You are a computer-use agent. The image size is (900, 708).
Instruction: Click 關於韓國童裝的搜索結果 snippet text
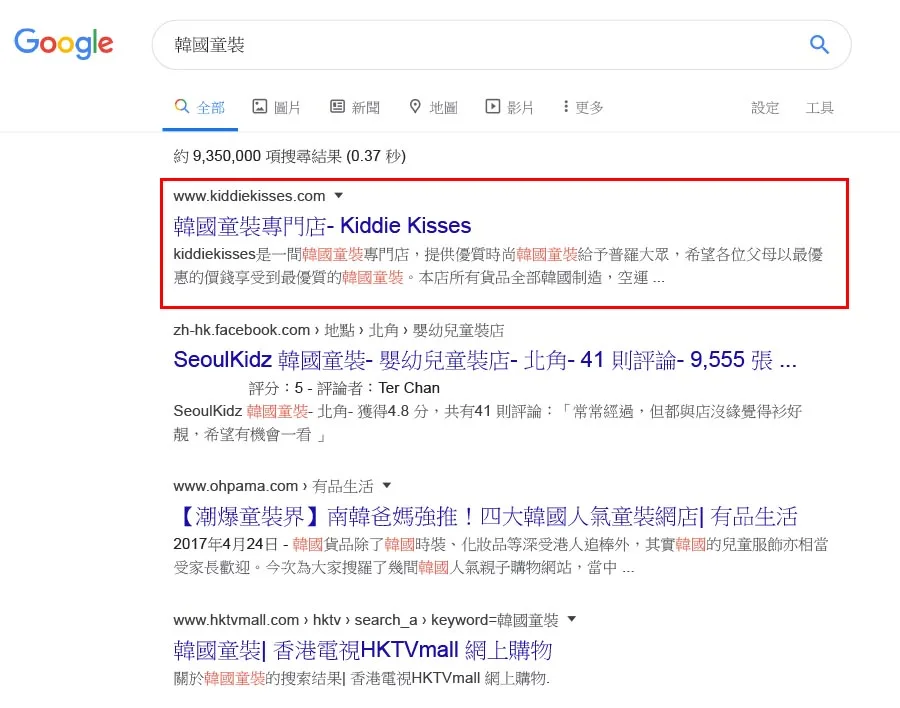362,678
